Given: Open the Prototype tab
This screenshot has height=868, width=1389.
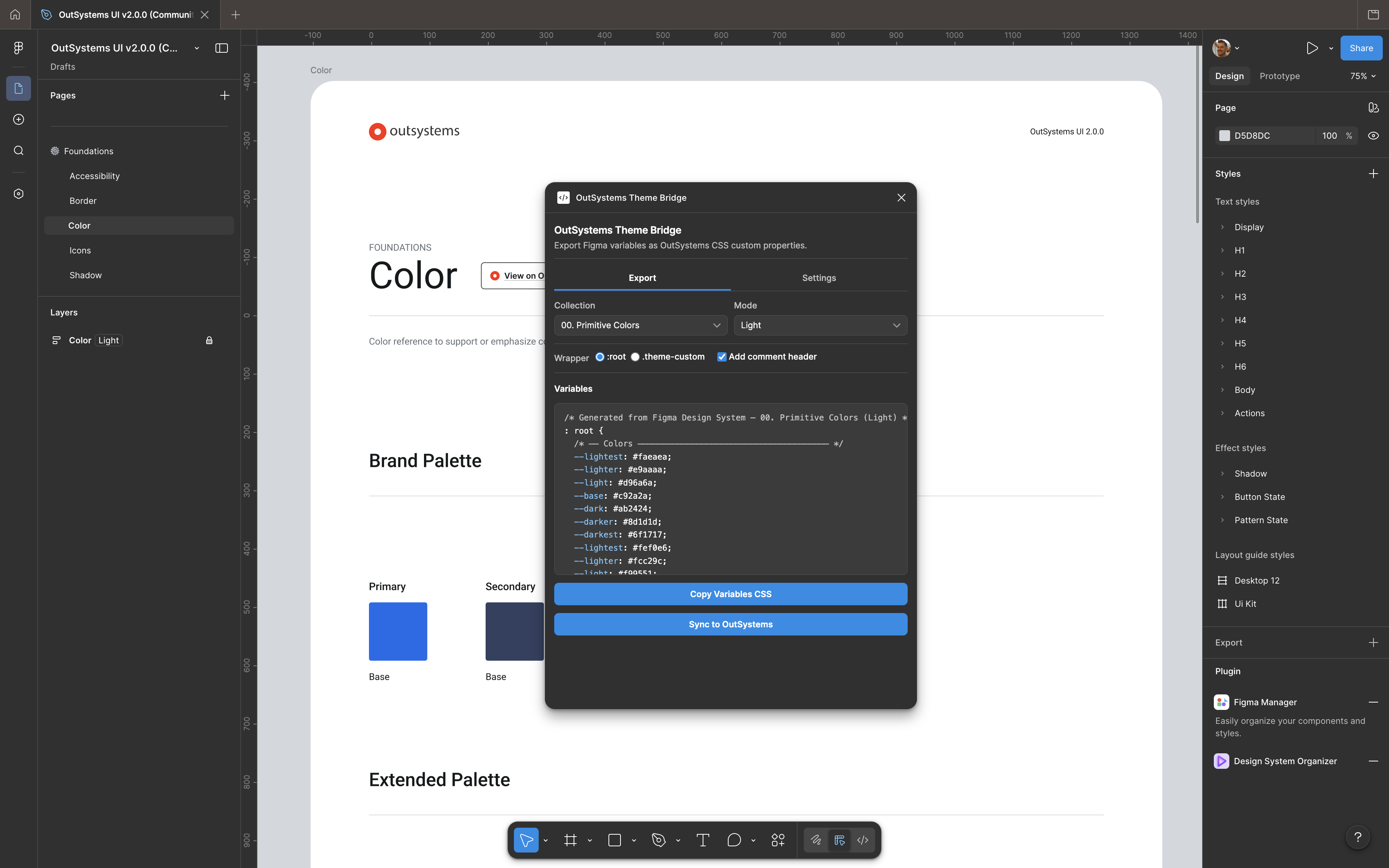Looking at the screenshot, I should pyautogui.click(x=1279, y=75).
